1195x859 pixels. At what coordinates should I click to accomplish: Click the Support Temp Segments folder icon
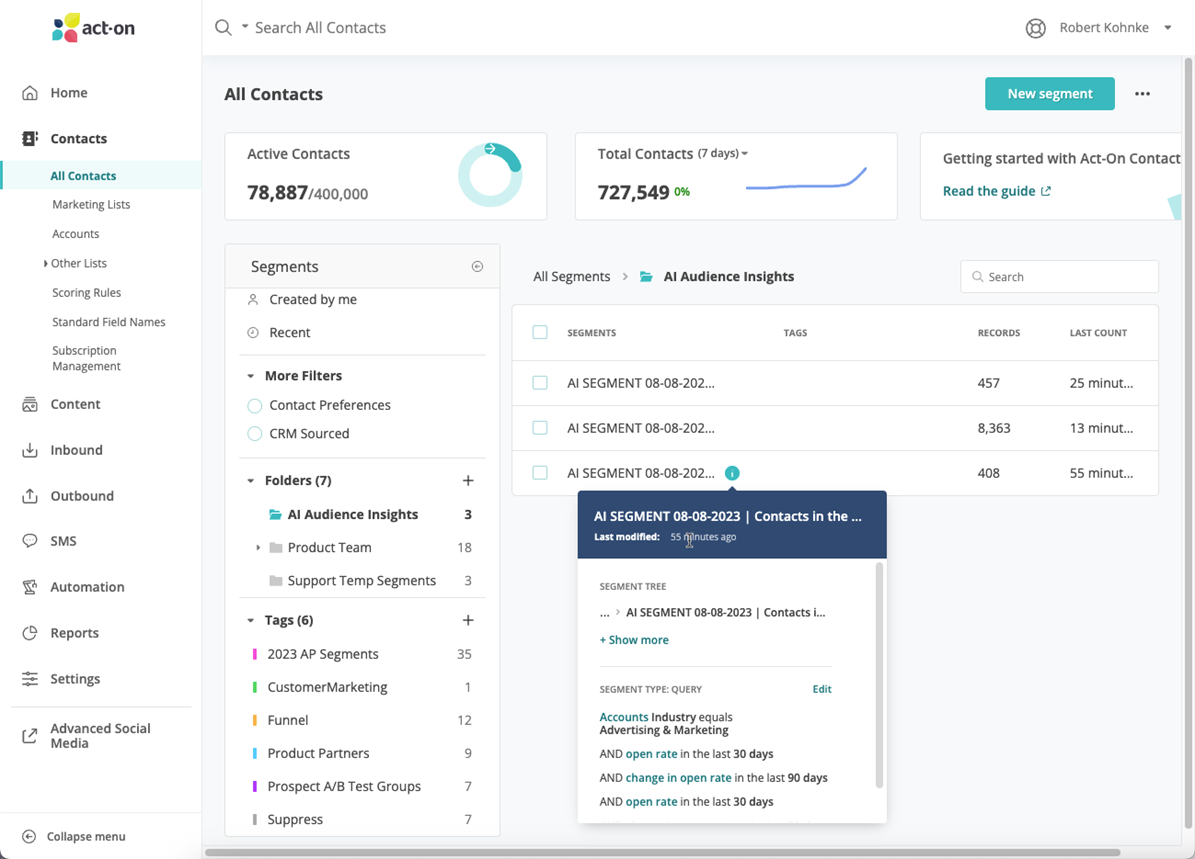276,581
